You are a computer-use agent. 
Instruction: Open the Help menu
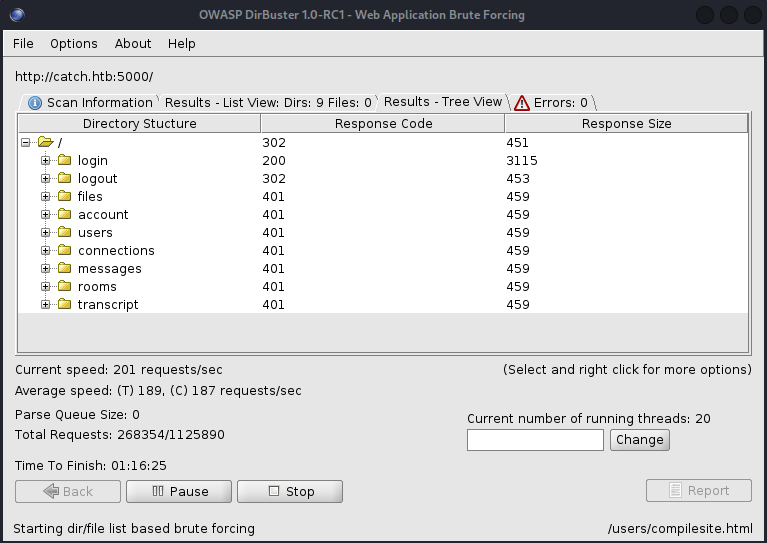(x=181, y=44)
